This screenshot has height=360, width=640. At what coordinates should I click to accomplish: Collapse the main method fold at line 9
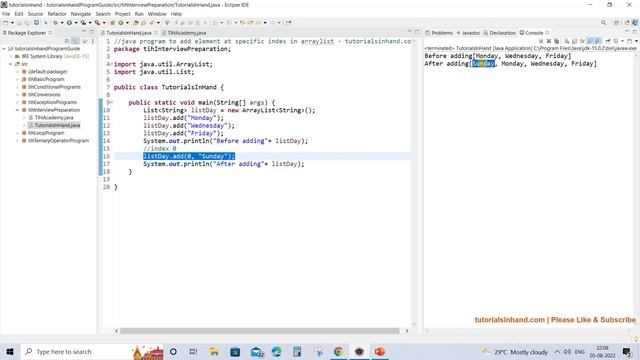(111, 102)
